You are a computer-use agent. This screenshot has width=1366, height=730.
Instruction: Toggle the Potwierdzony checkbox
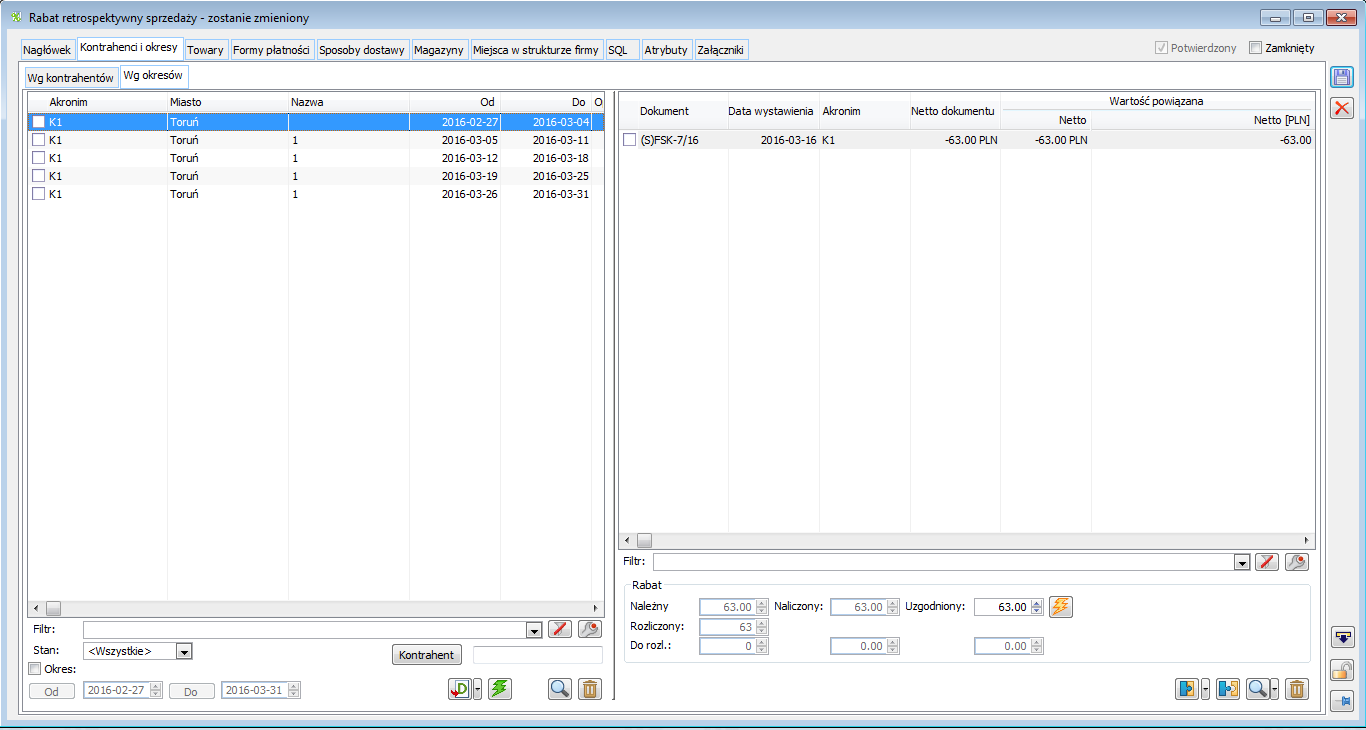coord(1161,47)
